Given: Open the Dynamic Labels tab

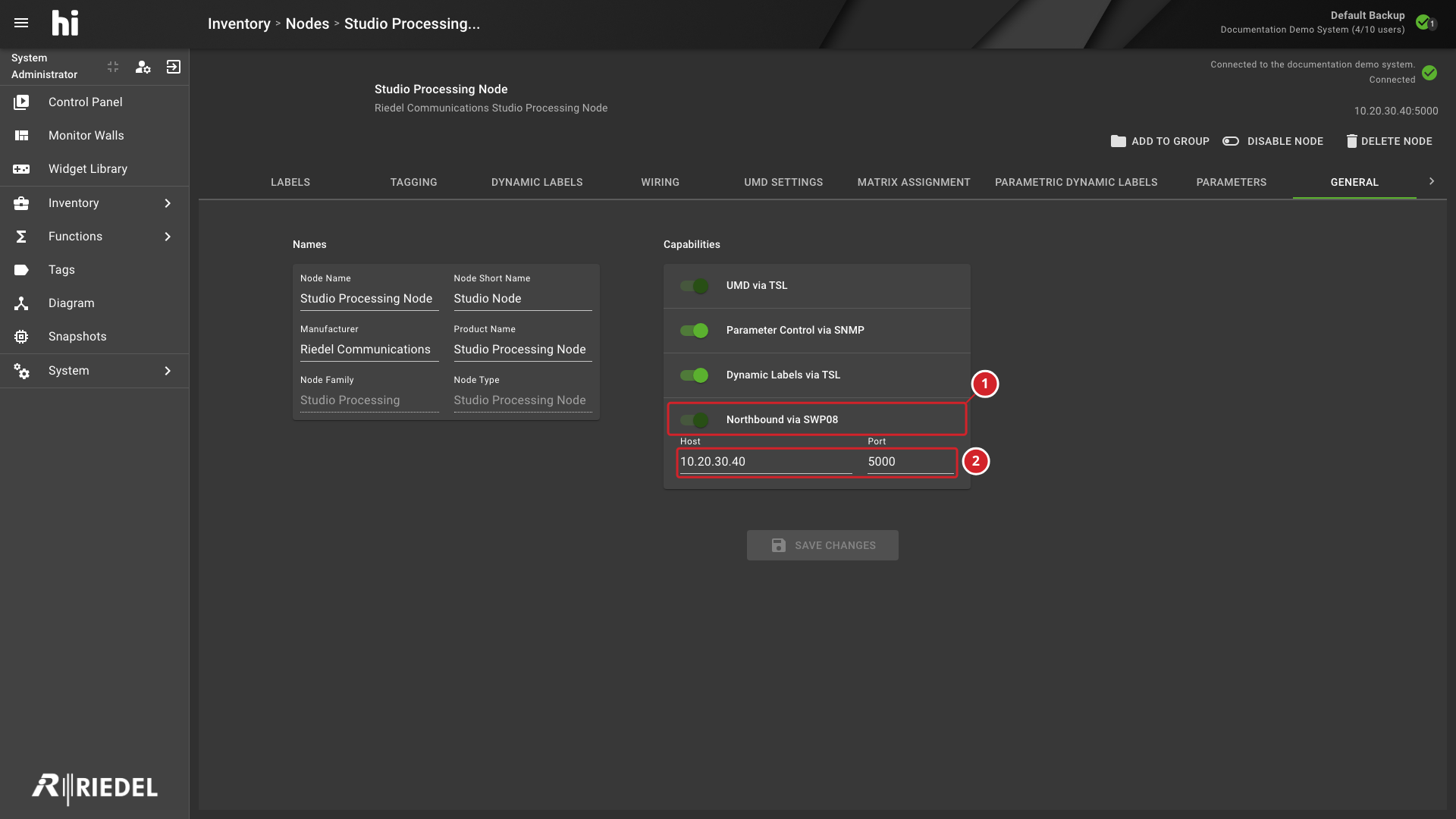Looking at the screenshot, I should coord(537,182).
